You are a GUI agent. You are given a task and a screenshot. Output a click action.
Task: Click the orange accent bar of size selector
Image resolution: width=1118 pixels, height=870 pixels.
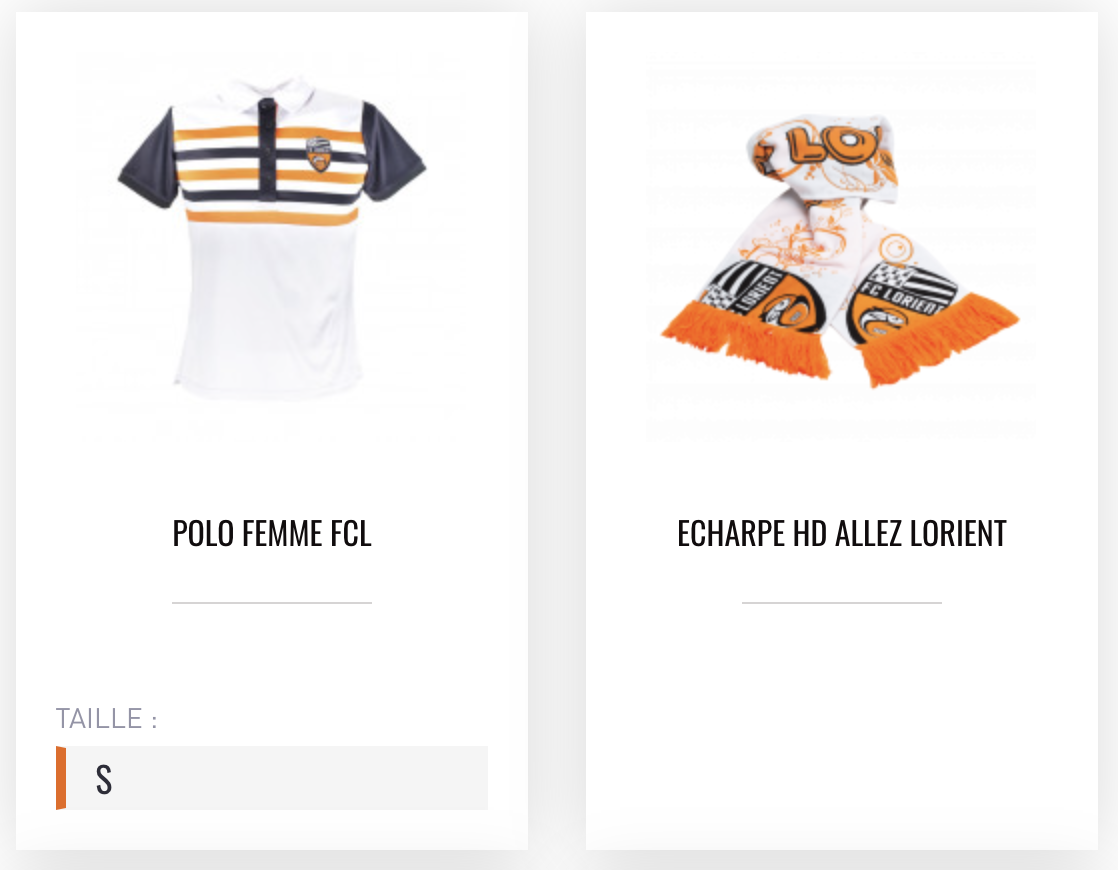point(61,778)
